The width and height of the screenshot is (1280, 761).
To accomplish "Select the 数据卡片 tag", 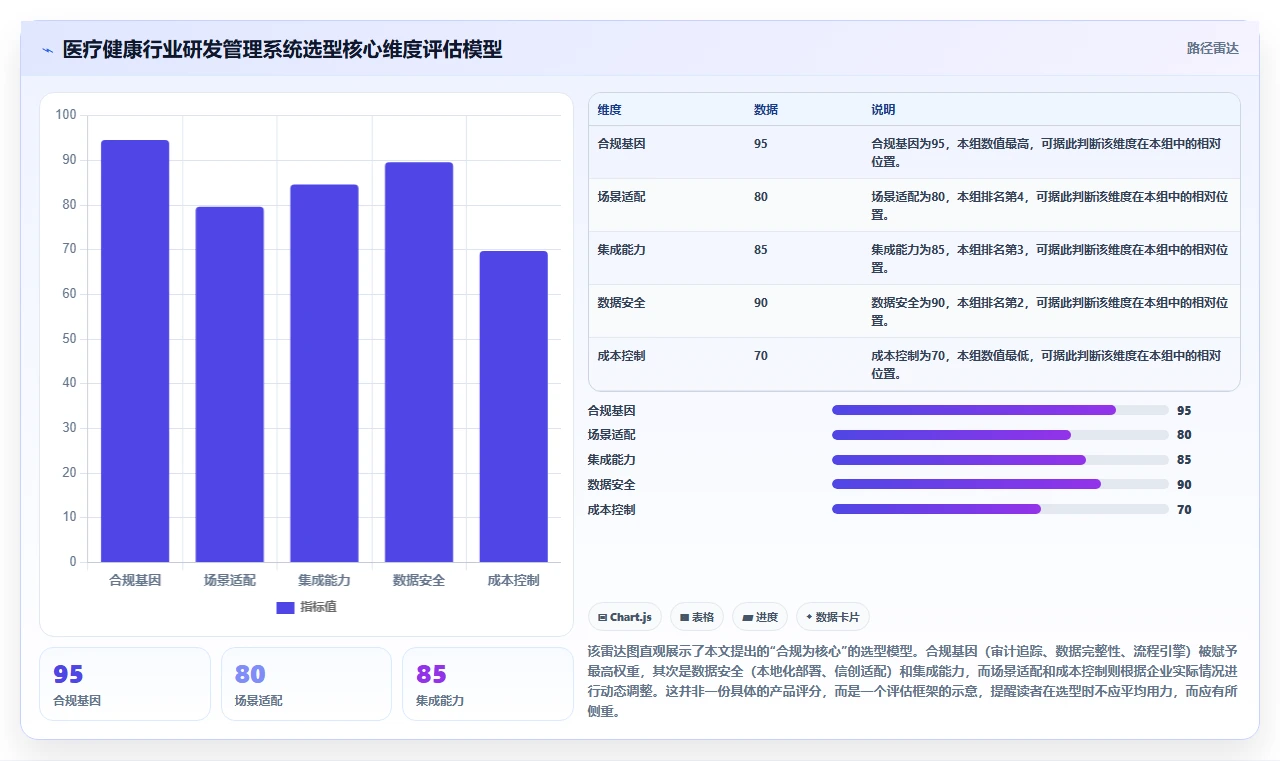I will point(832,617).
